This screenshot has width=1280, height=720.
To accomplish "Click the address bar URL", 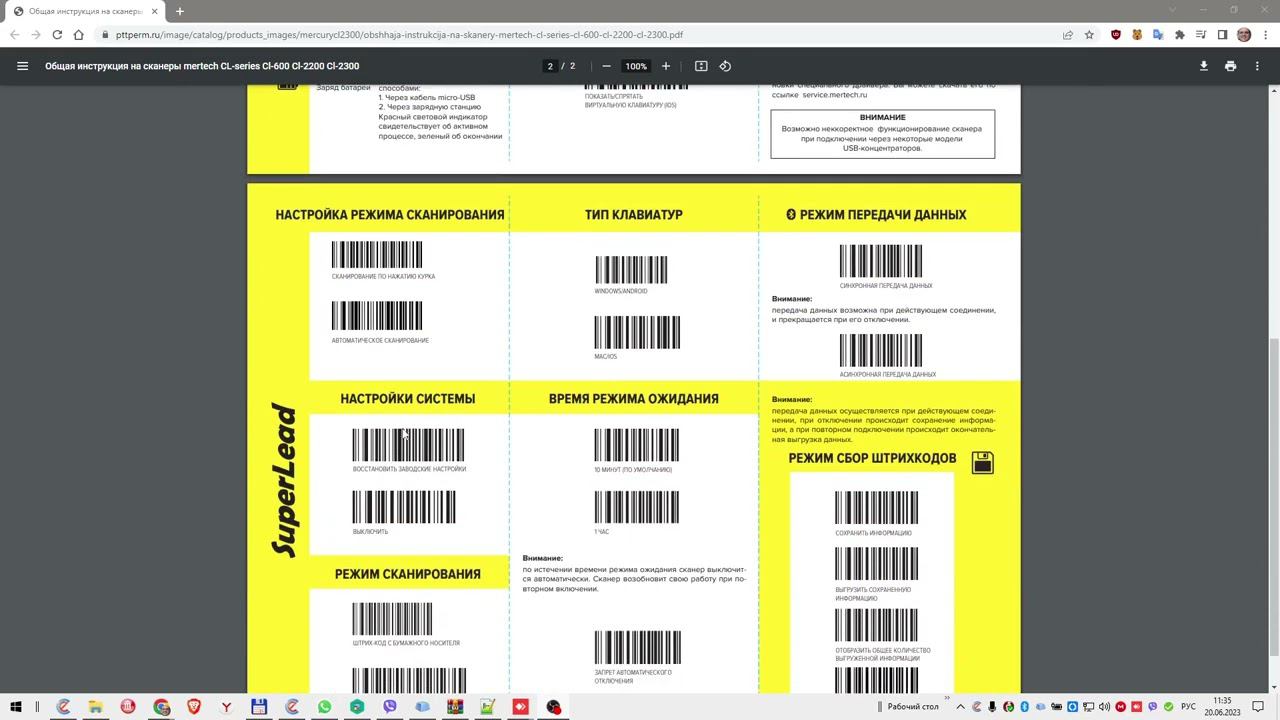I will pos(400,34).
